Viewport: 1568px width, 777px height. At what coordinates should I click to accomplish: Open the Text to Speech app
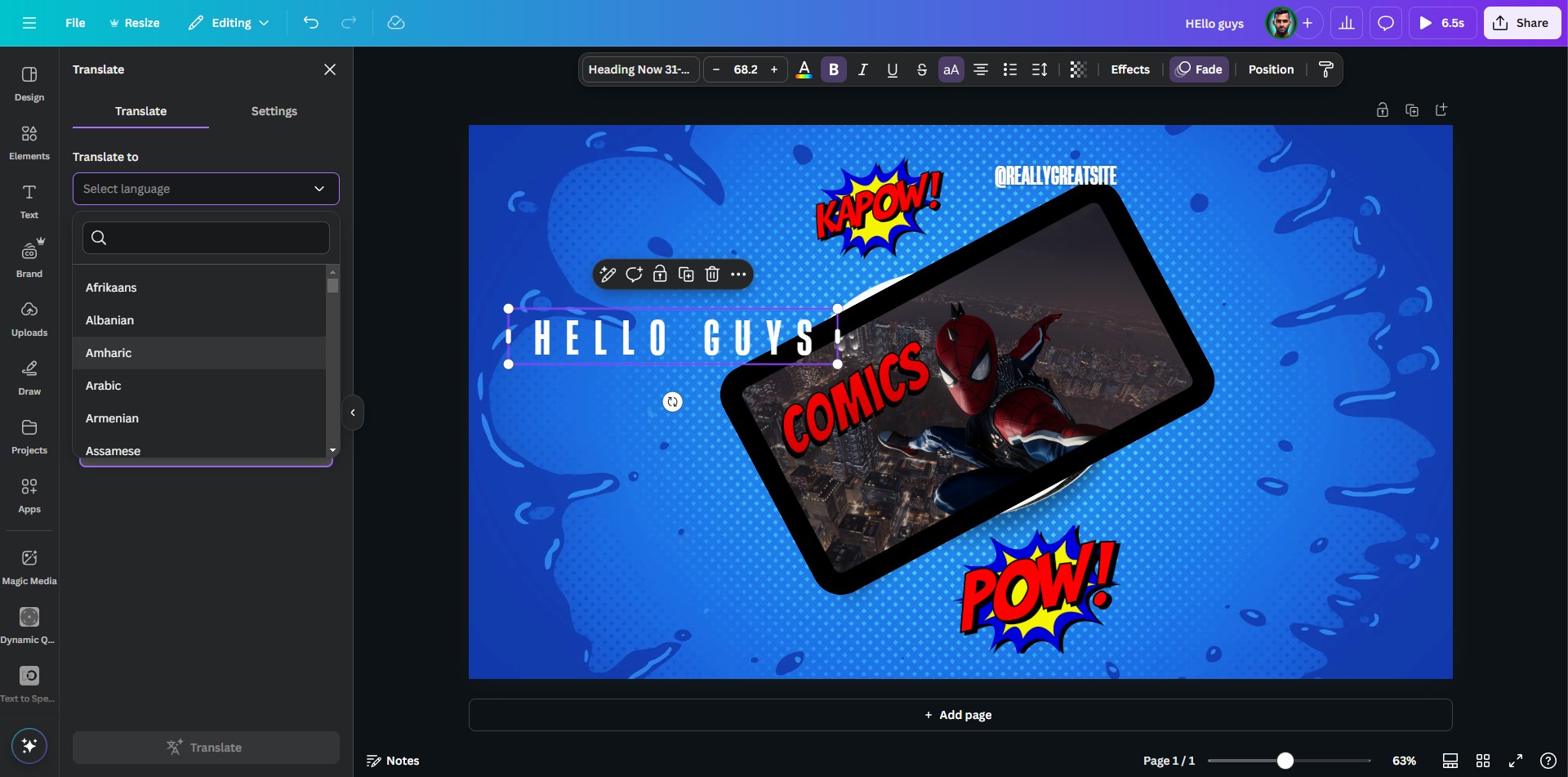pos(29,685)
